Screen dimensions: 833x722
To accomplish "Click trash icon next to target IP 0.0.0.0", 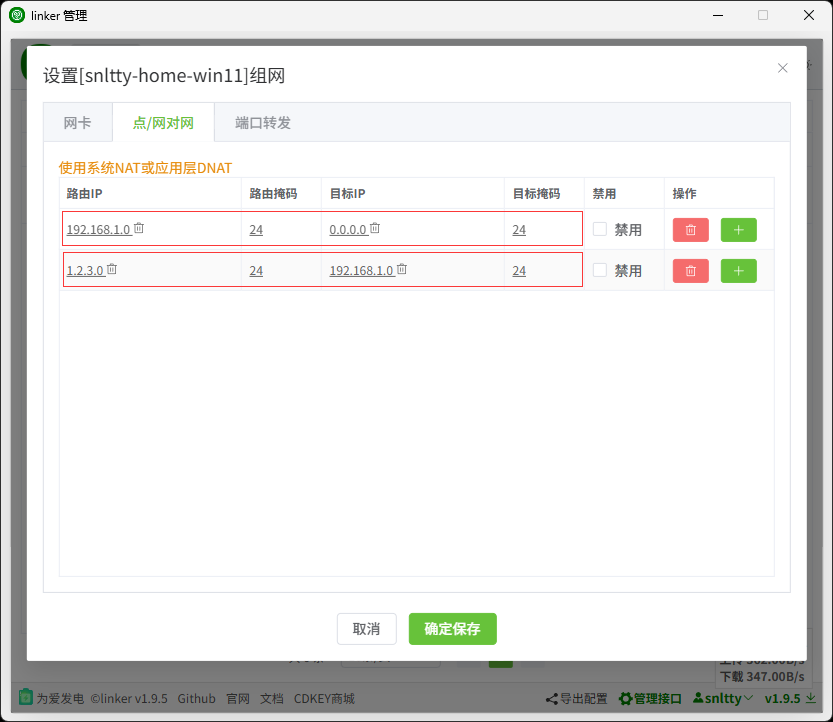I will pos(375,228).
